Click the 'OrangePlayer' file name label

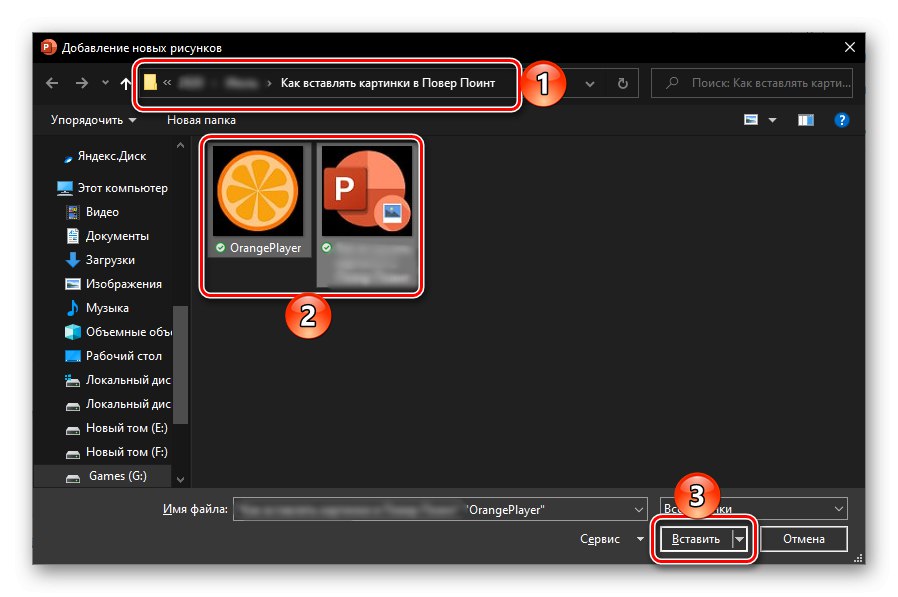click(265, 248)
